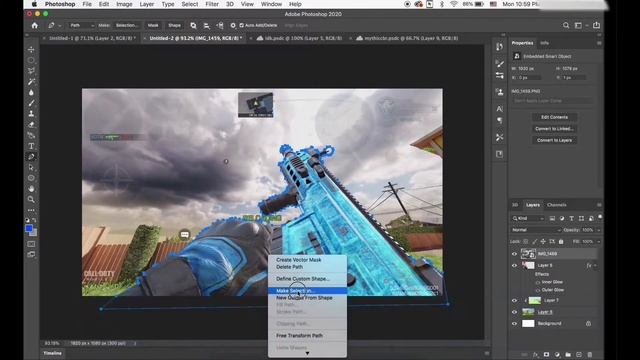Viewport: 640px width, 360px height.
Task: Click the Convert to Layers button
Action: tap(554, 140)
